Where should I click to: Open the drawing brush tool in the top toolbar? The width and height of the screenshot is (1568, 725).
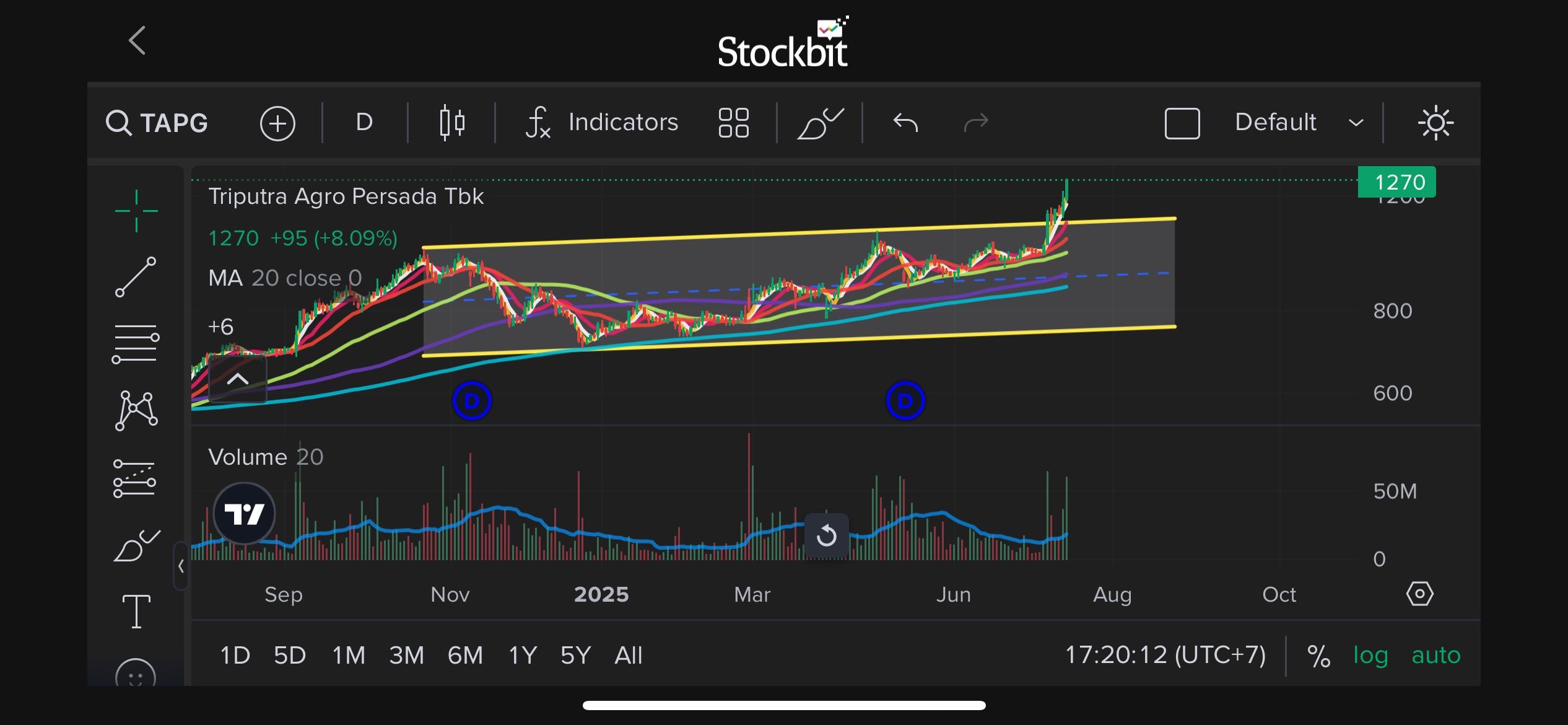820,123
